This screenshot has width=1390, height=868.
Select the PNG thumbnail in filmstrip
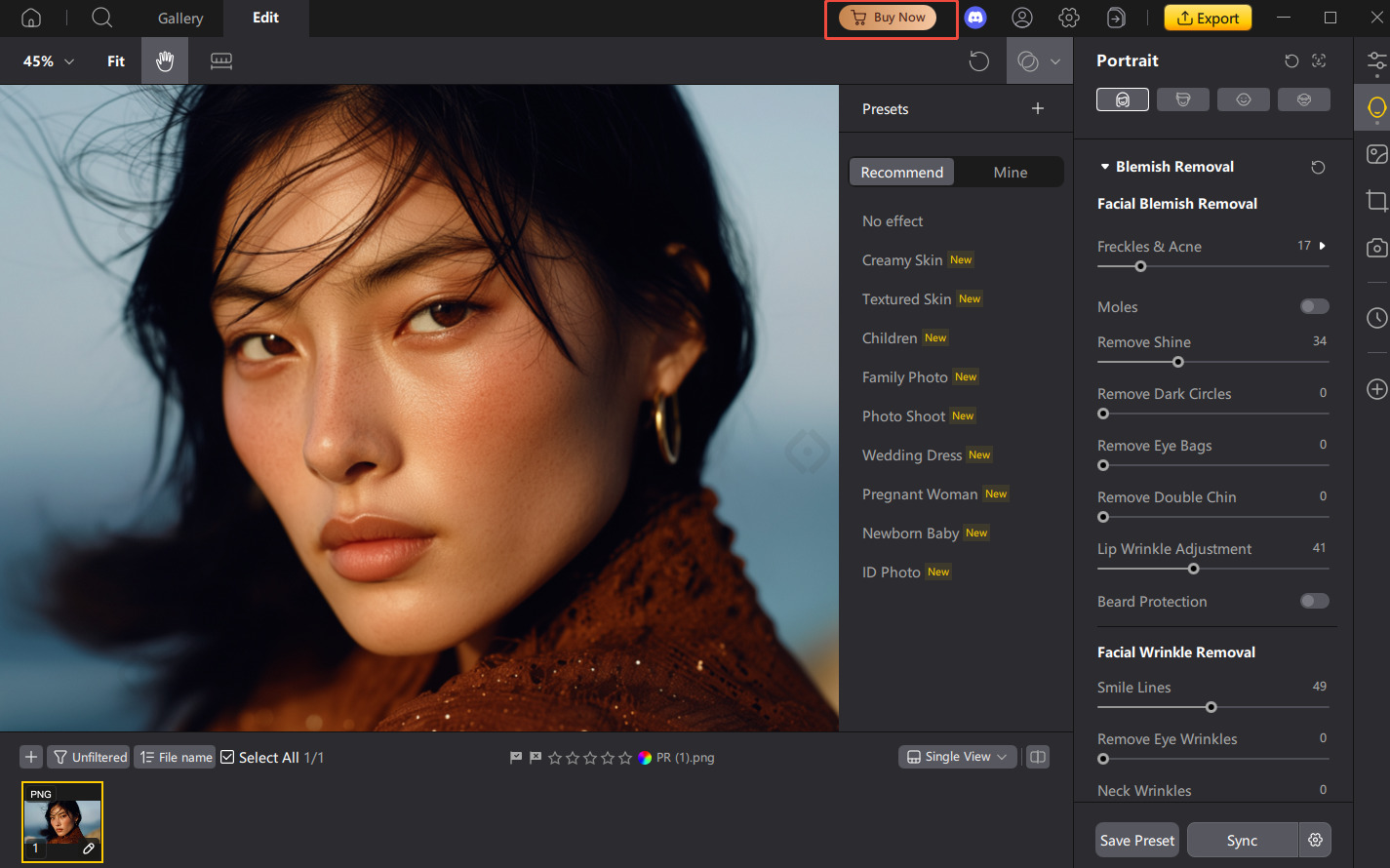pyautogui.click(x=62, y=822)
